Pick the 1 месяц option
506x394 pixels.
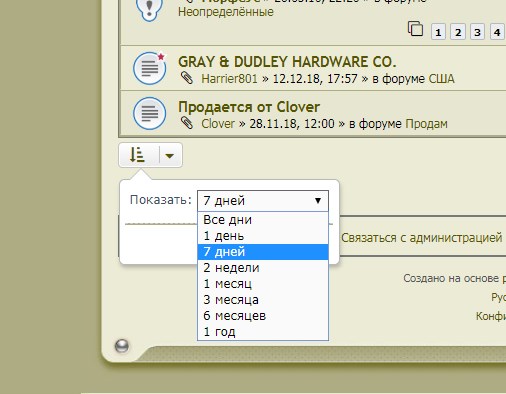263,284
